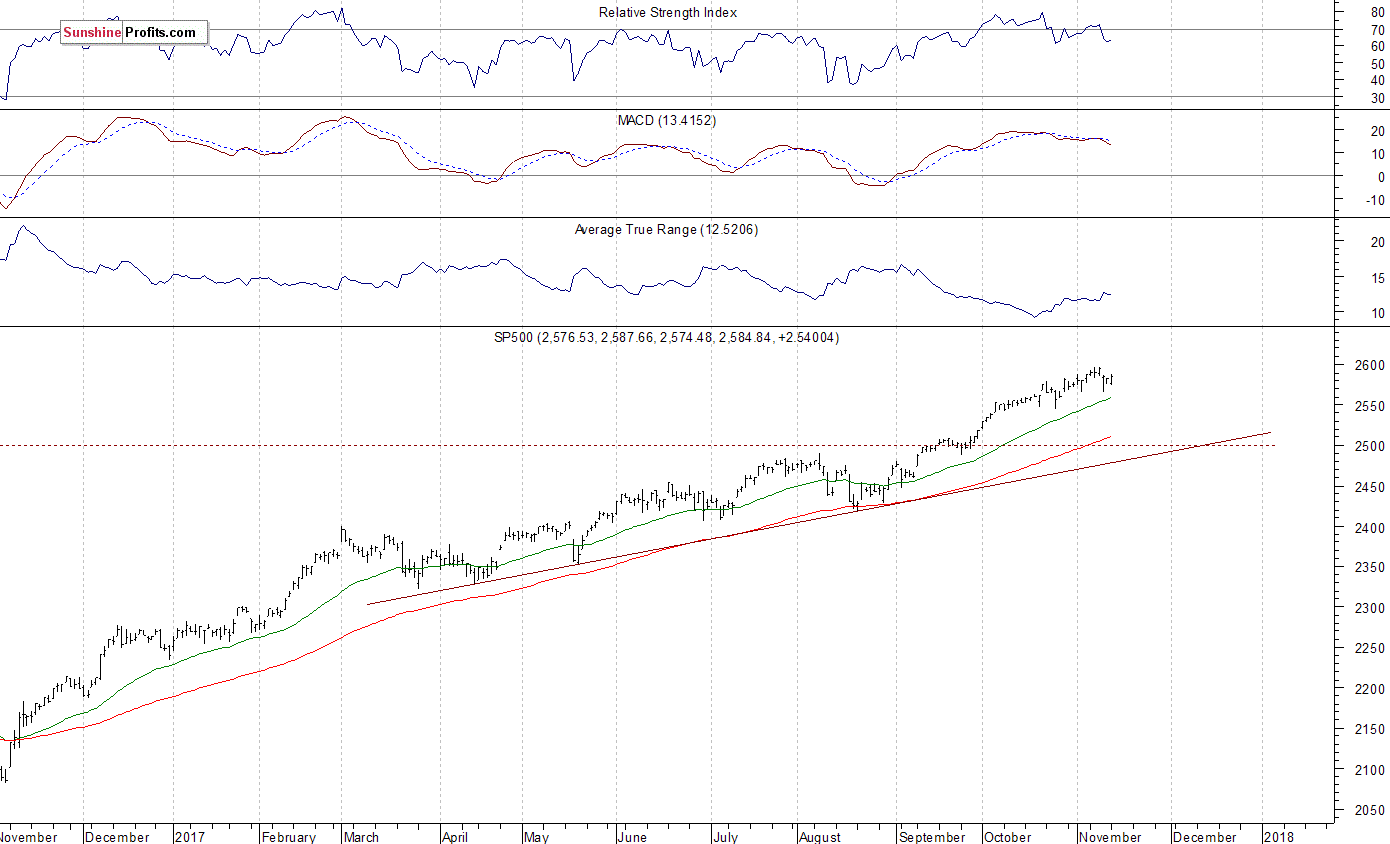Click the 2400 price axis value

click(x=1370, y=527)
